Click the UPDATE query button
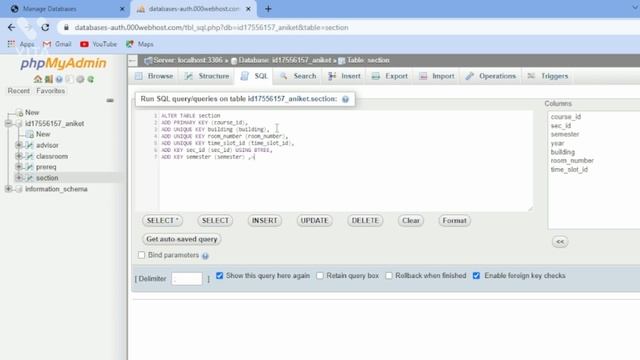This screenshot has width=640, height=360. click(x=314, y=220)
